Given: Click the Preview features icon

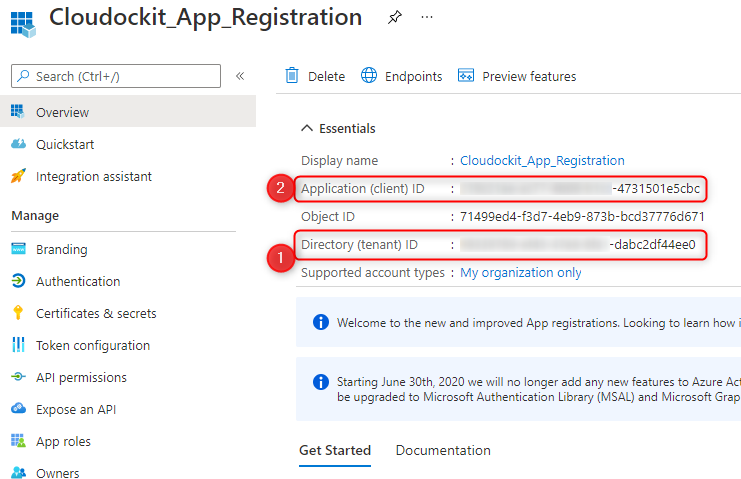Looking at the screenshot, I should tap(465, 75).
